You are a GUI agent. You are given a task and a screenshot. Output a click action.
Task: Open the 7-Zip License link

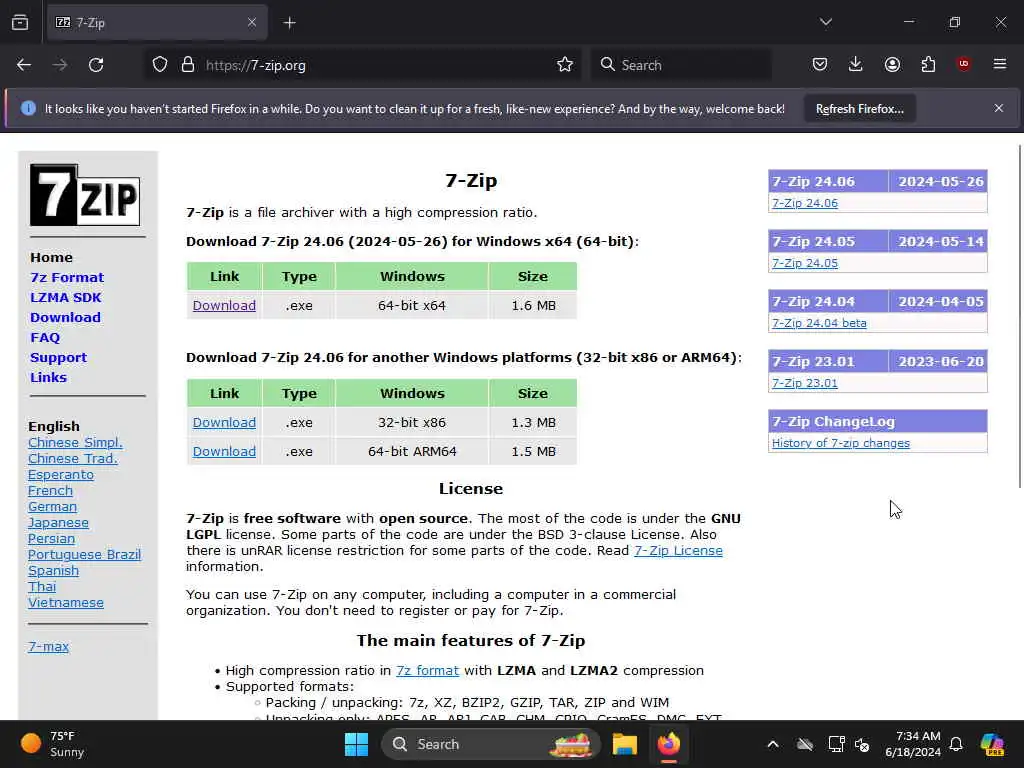click(678, 551)
